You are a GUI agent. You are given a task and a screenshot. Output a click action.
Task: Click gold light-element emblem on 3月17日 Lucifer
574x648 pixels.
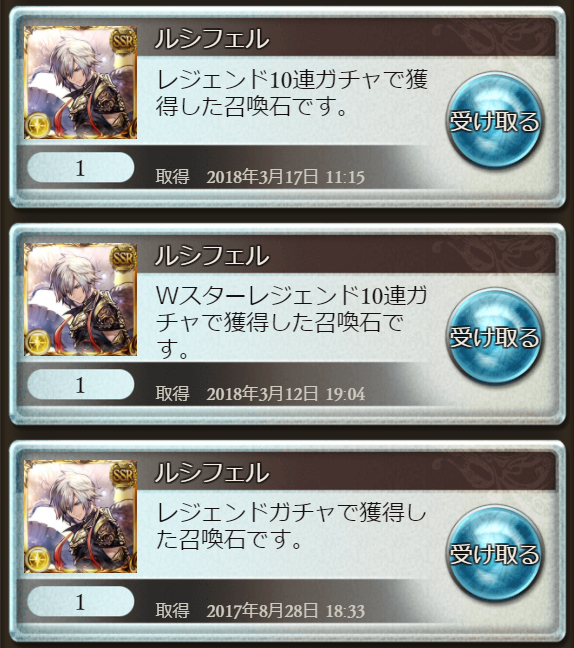[x=38, y=125]
